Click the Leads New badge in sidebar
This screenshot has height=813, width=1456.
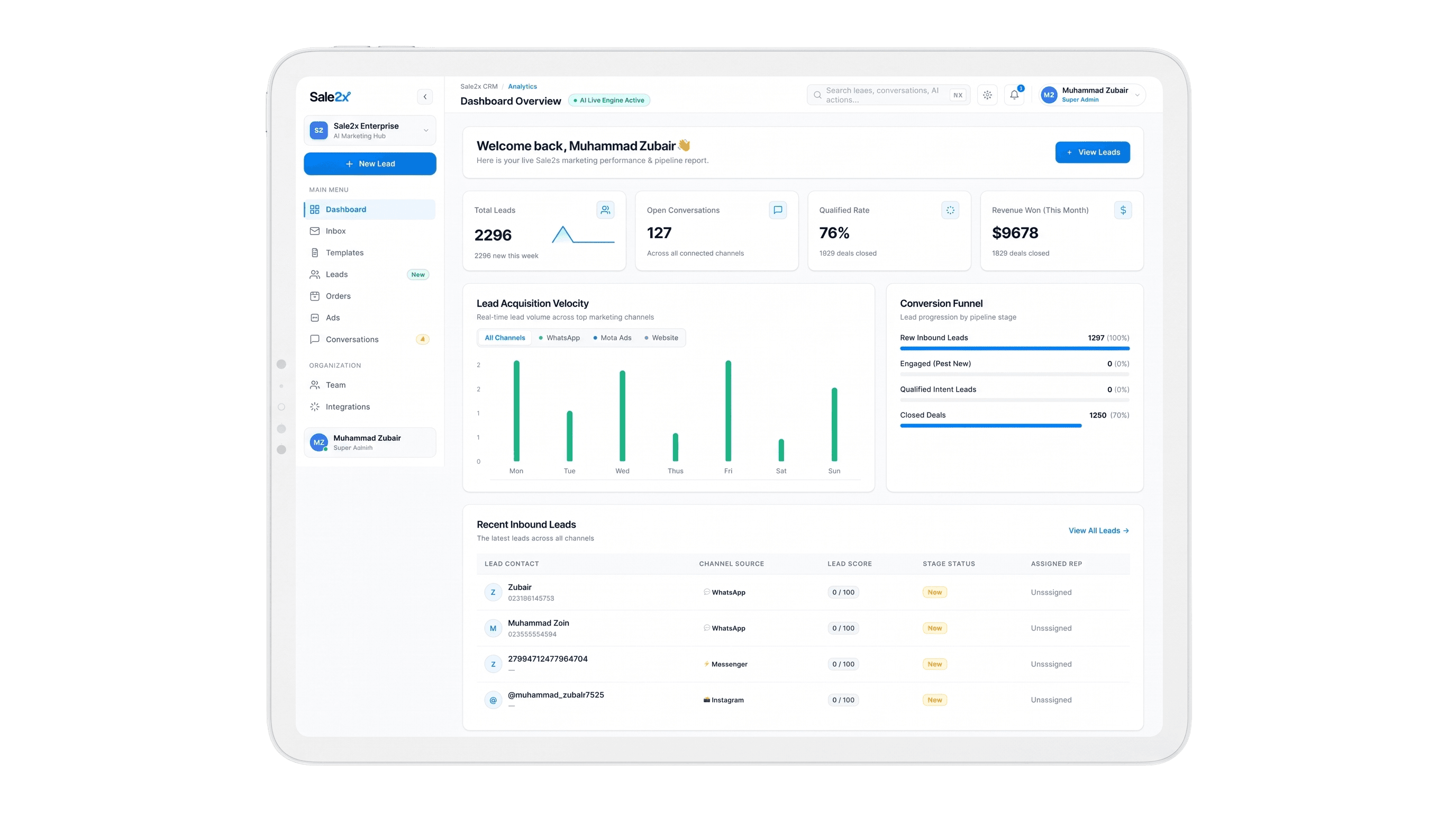pos(417,275)
